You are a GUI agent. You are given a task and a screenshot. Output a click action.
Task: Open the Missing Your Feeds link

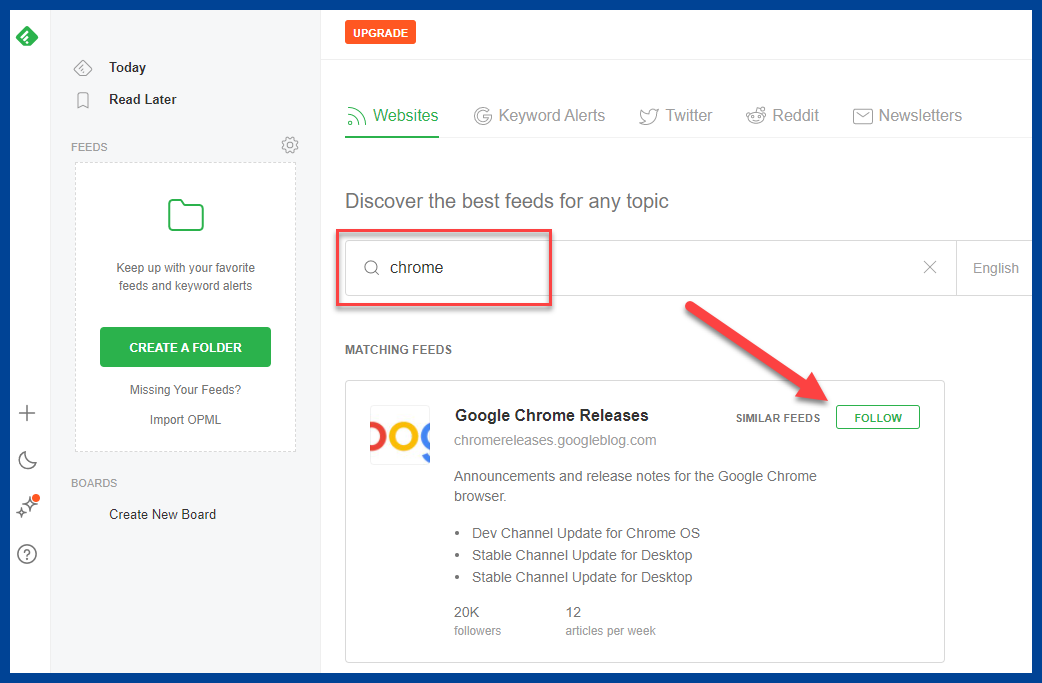[185, 390]
